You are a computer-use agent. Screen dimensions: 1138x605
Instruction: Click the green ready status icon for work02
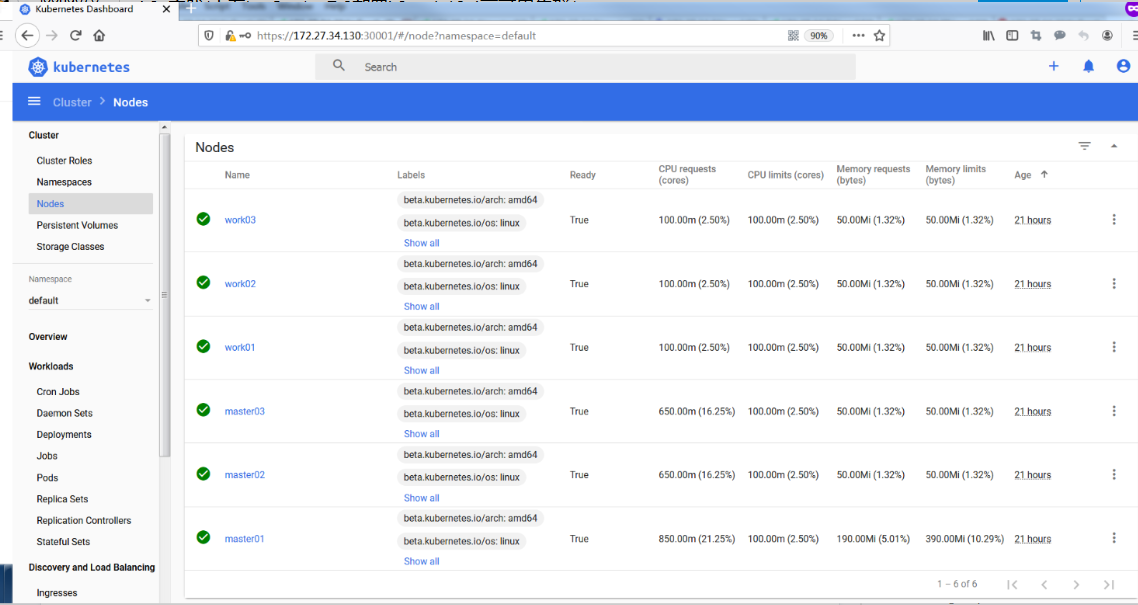point(203,282)
